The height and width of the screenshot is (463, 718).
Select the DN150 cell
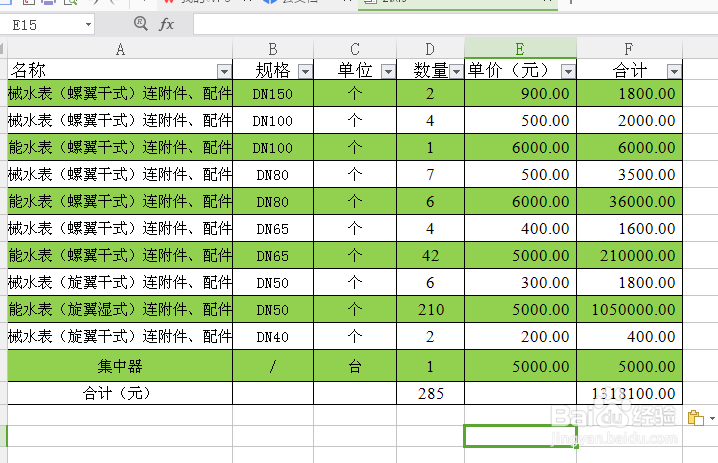(x=273, y=93)
